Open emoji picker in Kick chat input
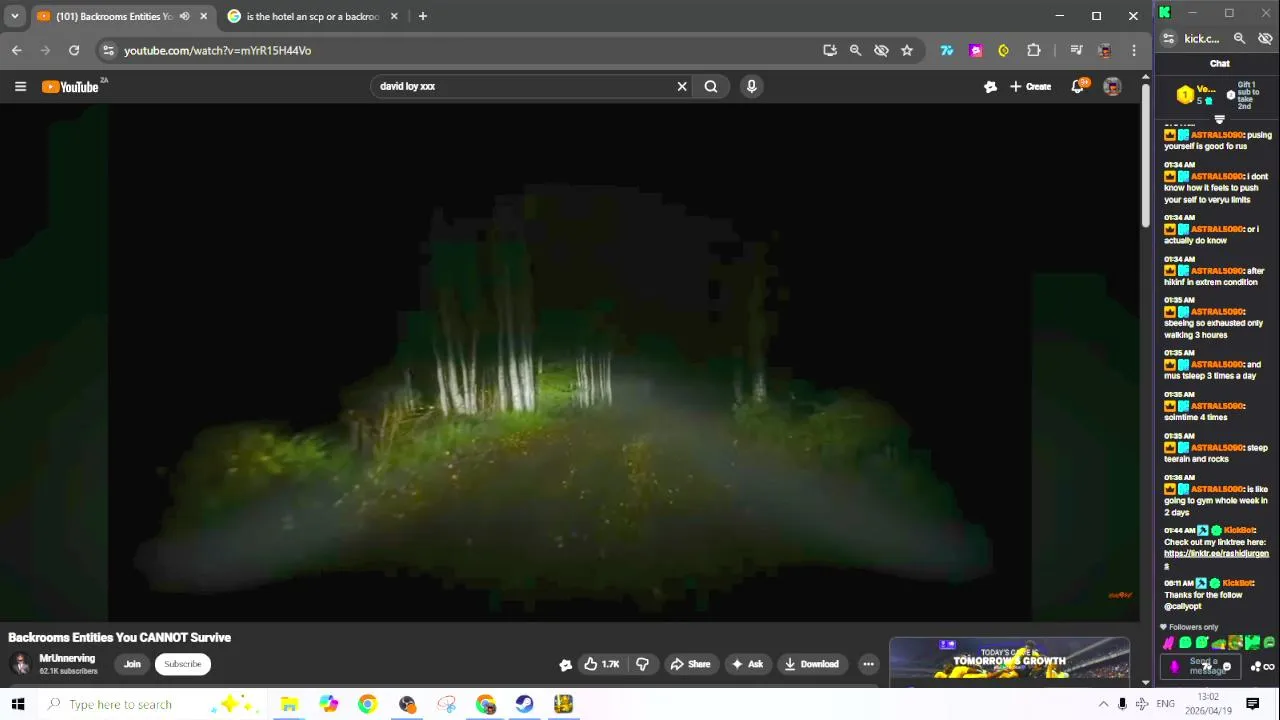 [1227, 666]
